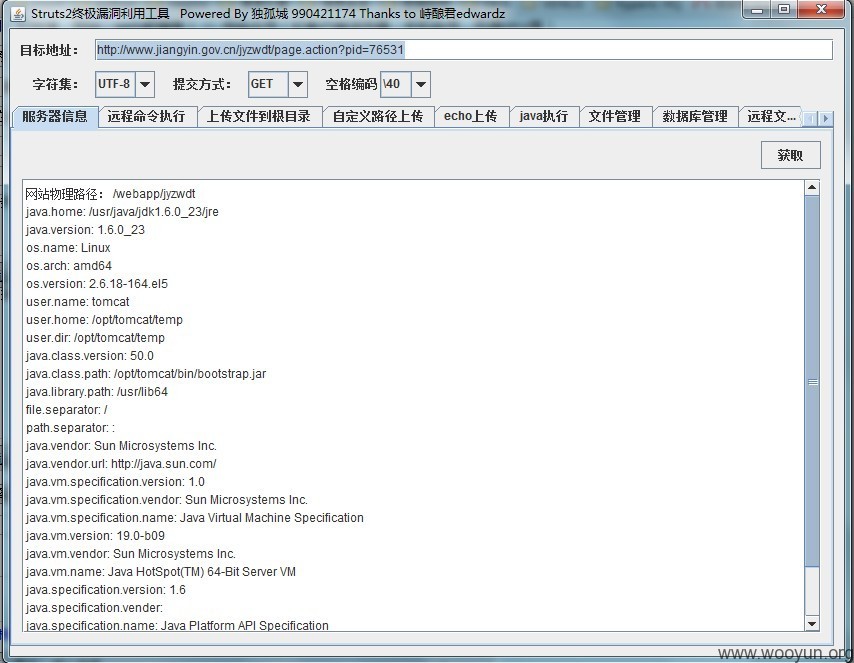The height and width of the screenshot is (663, 854).
Task: Click the java.specification.vender line
Action: [94, 607]
